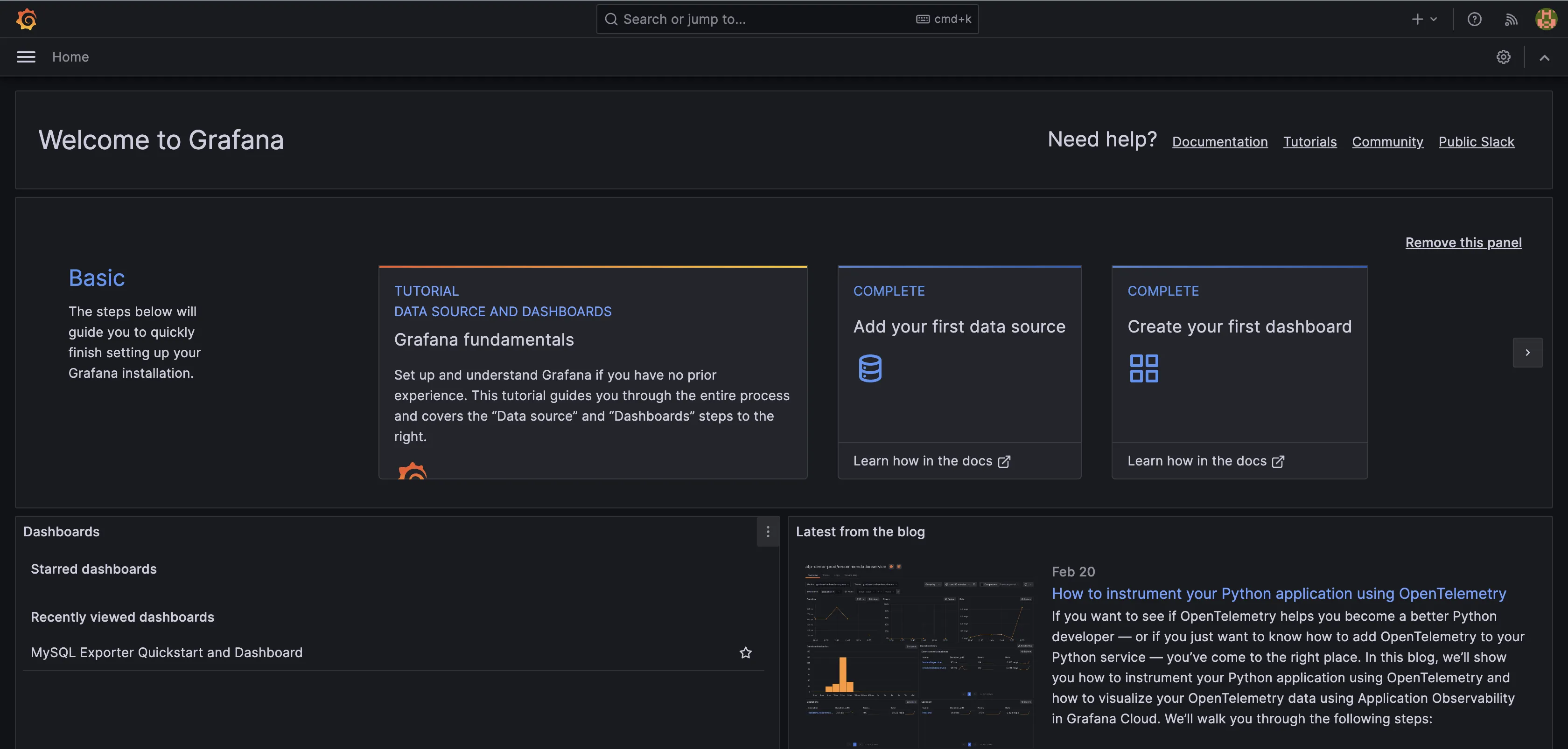1568x749 pixels.
Task: Star the MySQL Exporter dashboard
Action: (745, 652)
